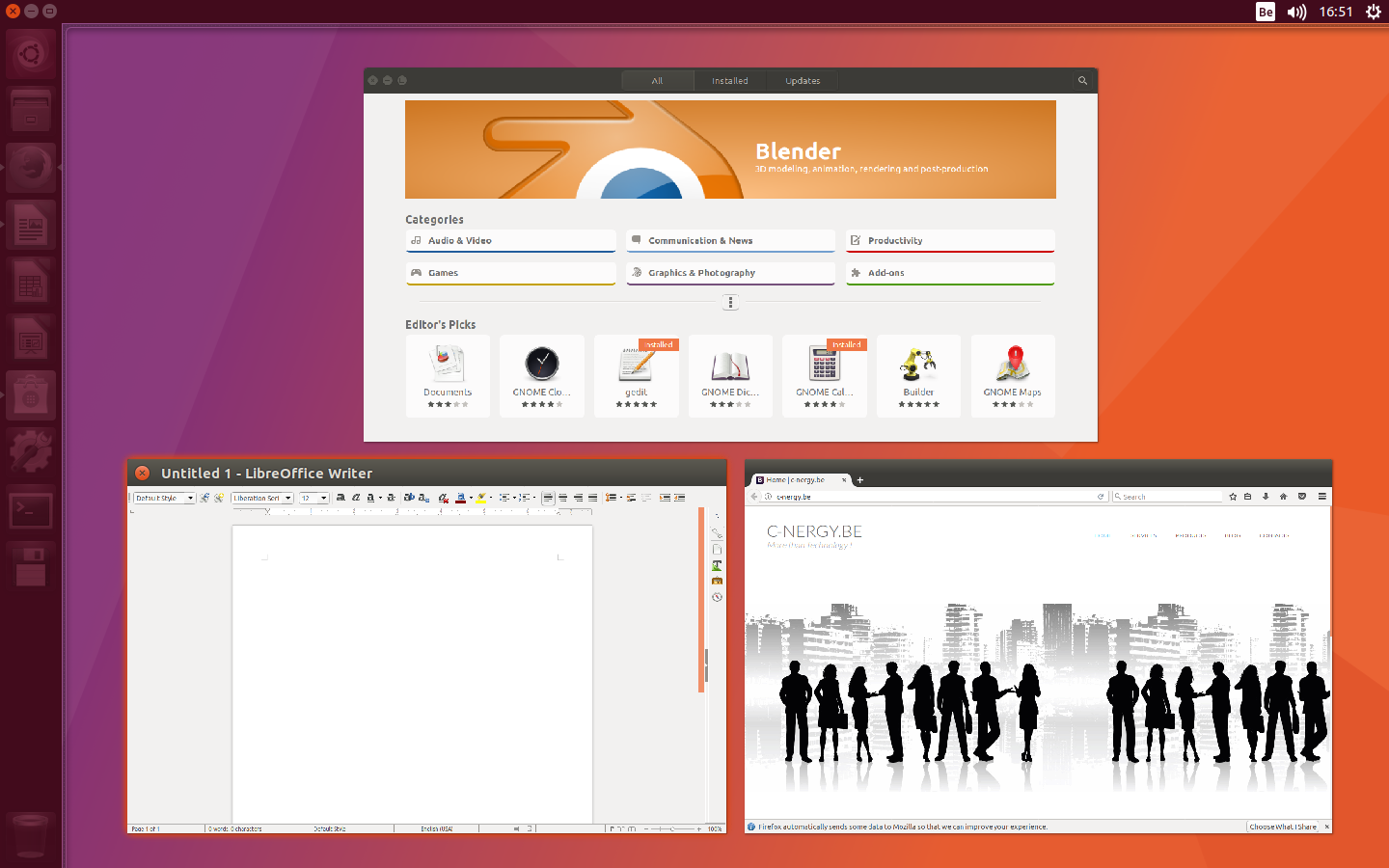Click the New style icon in Writer
1389x868 pixels.
pos(219,498)
